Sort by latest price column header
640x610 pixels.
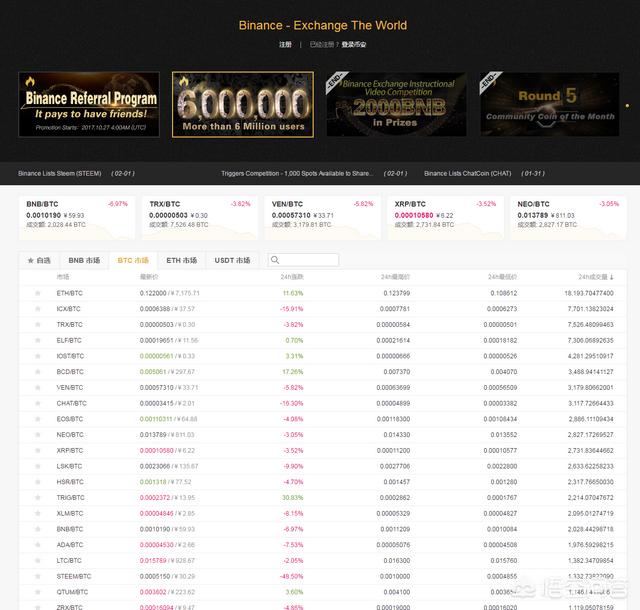tap(149, 277)
